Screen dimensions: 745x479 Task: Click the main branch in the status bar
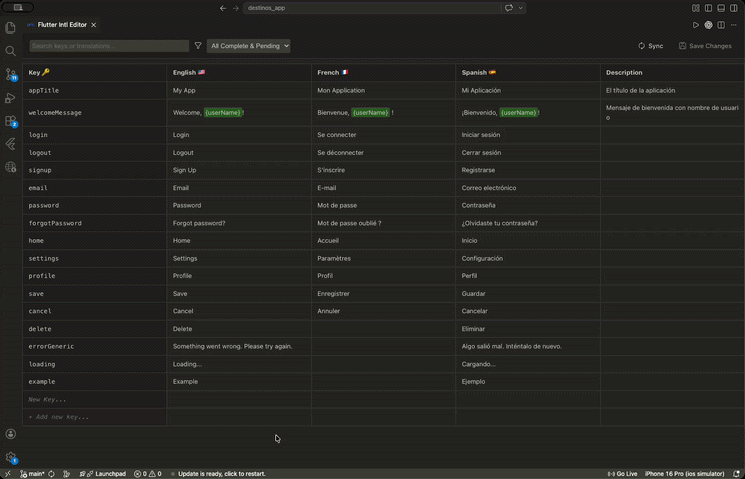33,474
